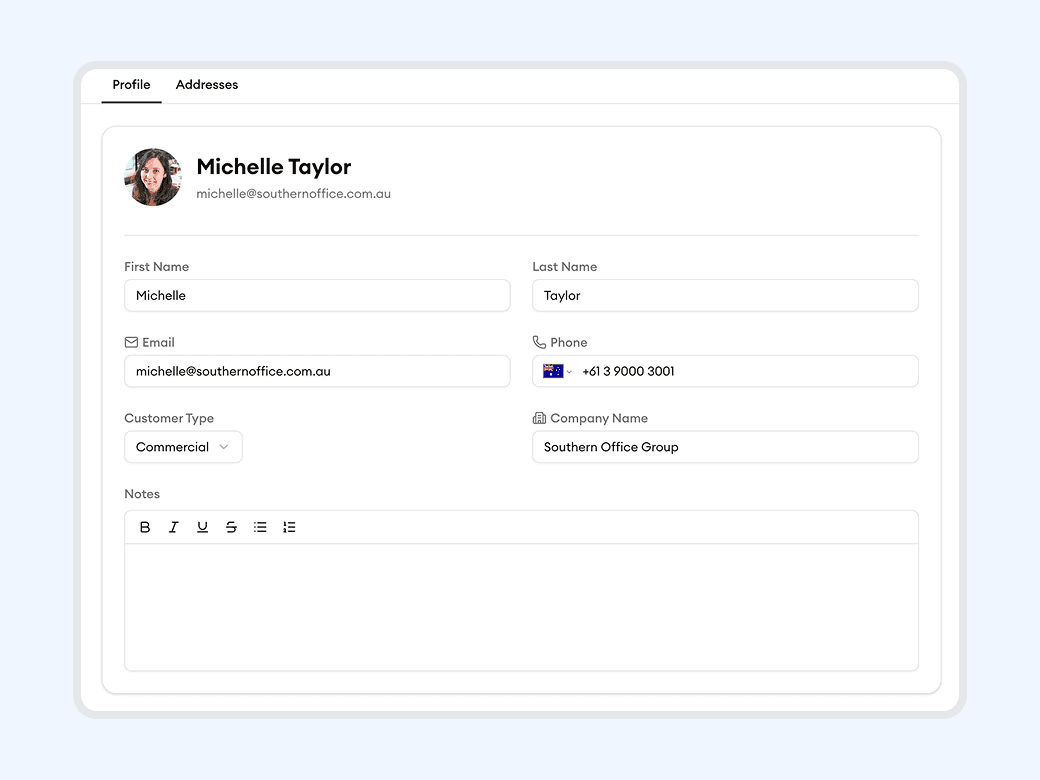Click Michelle's email address under her name
This screenshot has height=780, width=1040.
click(293, 193)
